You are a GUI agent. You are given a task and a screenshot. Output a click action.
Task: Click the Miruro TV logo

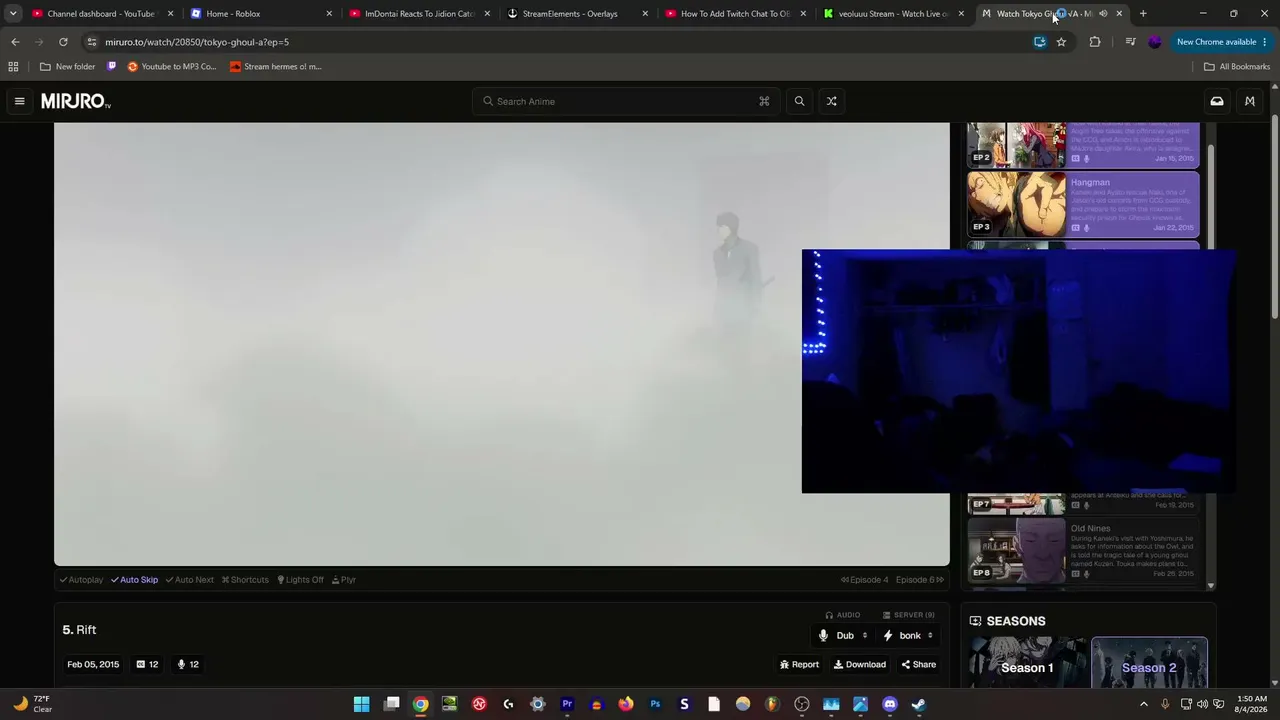tap(76, 101)
